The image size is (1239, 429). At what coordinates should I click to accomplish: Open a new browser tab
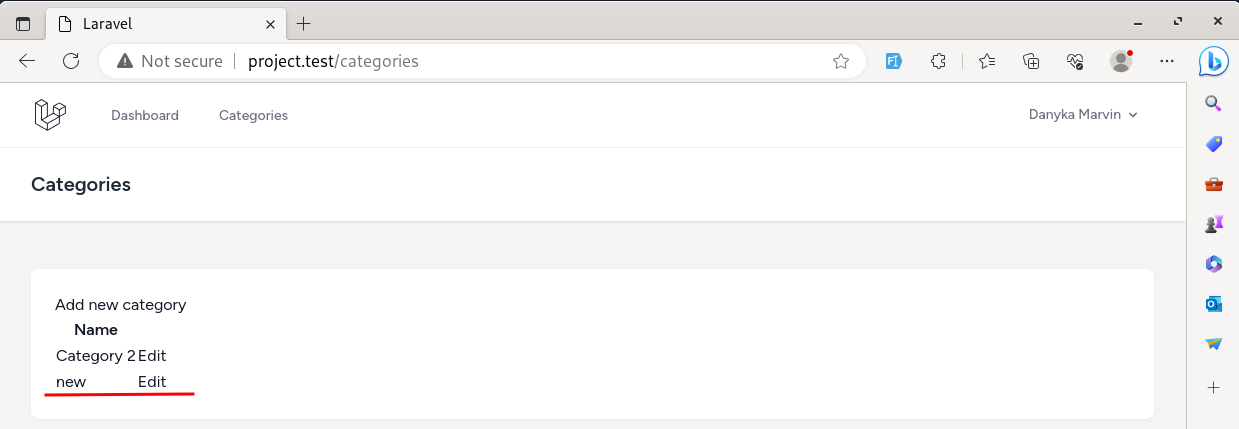coord(304,23)
